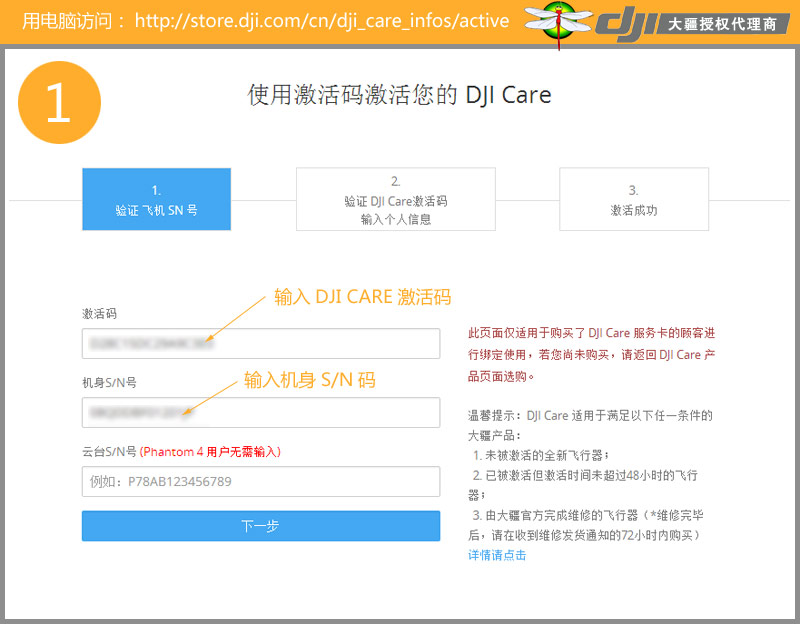Click the 激活码 field label

[99, 314]
